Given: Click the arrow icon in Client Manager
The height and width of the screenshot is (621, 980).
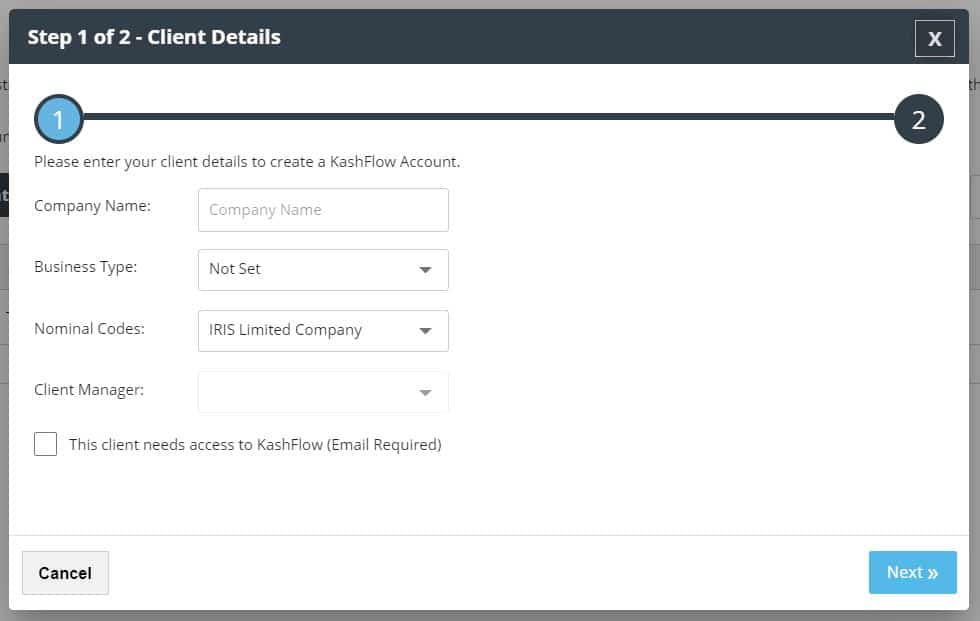Looking at the screenshot, I should click(x=425, y=393).
